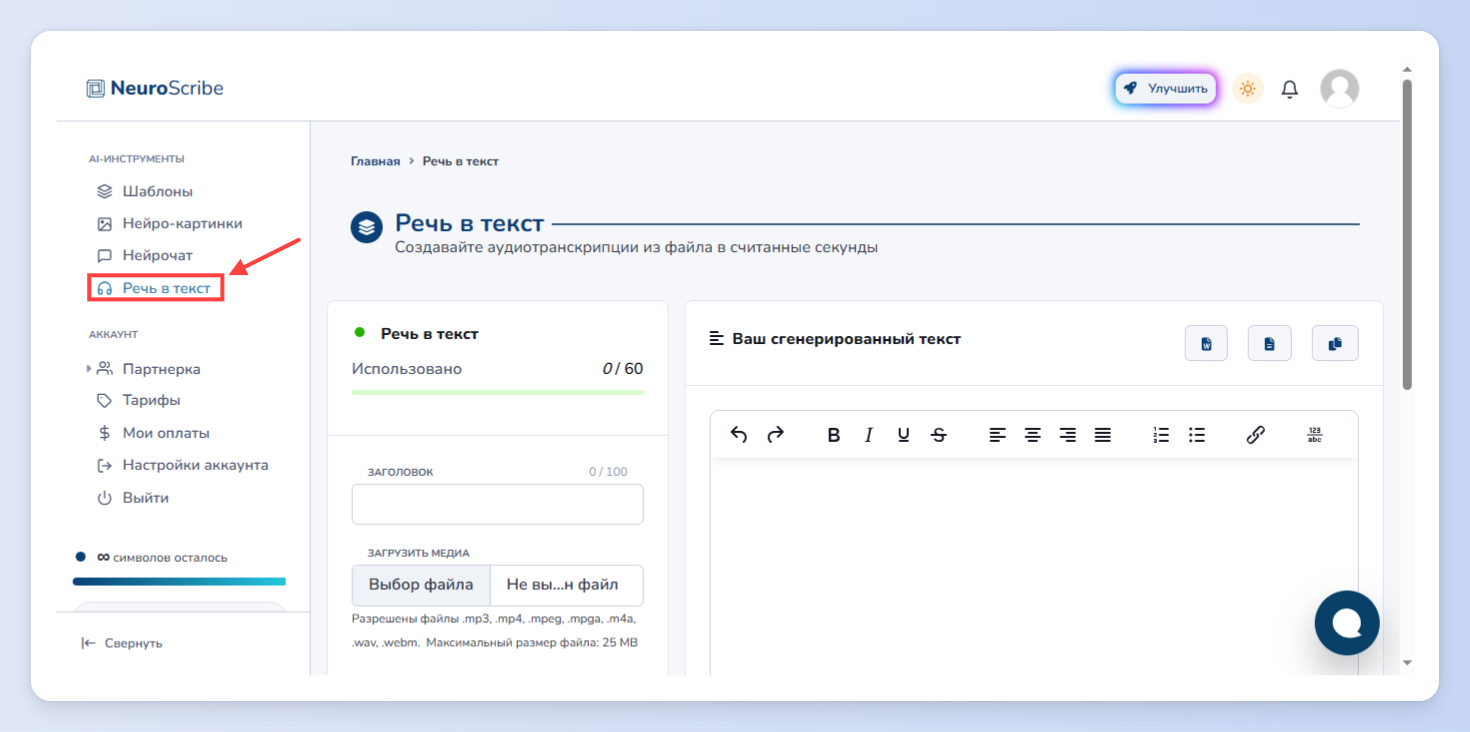1470x732 pixels.
Task: Open the user avatar profile menu
Action: point(1339,88)
